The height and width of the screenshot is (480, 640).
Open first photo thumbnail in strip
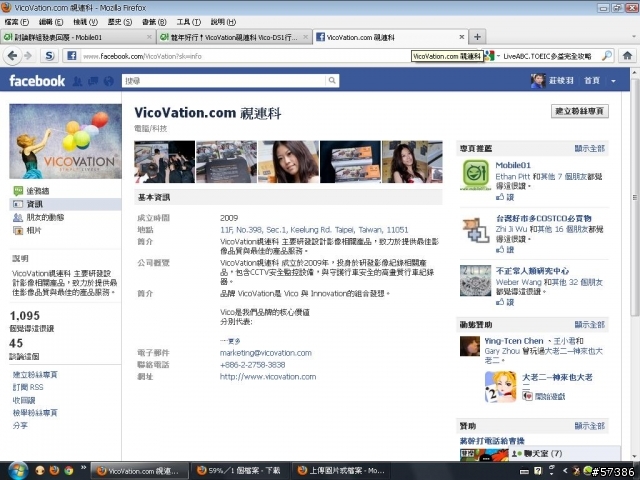[x=164, y=162]
